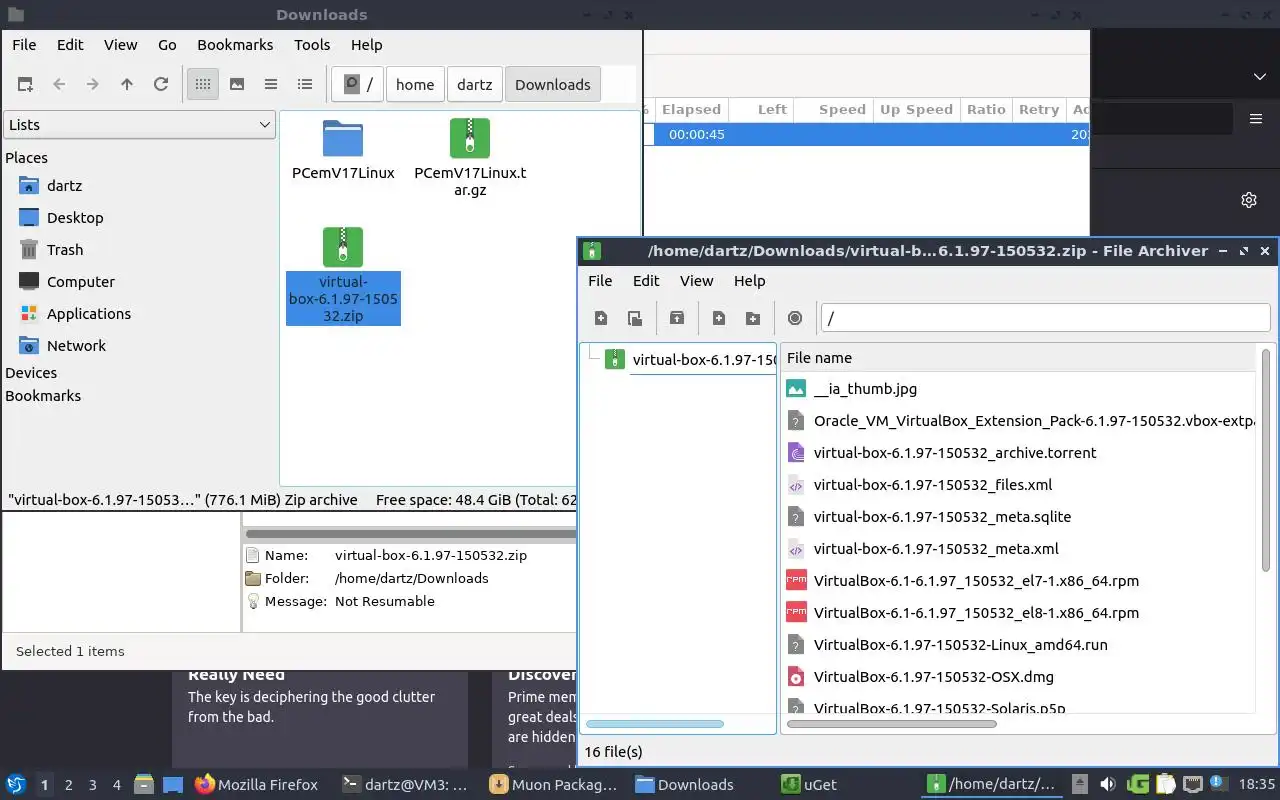Image resolution: width=1280 pixels, height=800 pixels.
Task: Go up to the parent folder
Action: pyautogui.click(x=127, y=85)
